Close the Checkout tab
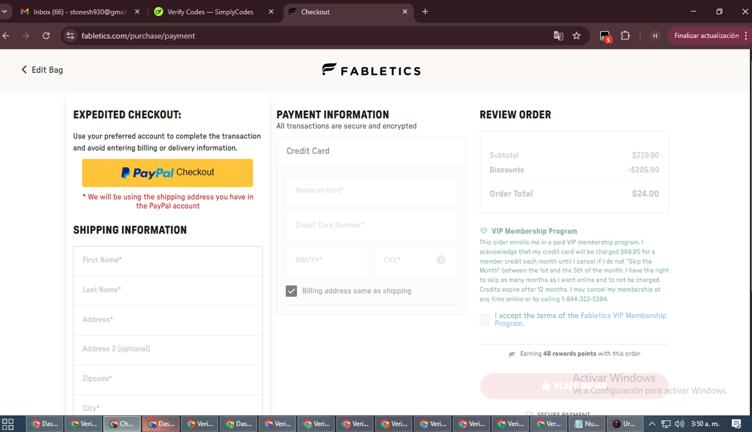 tap(405, 12)
